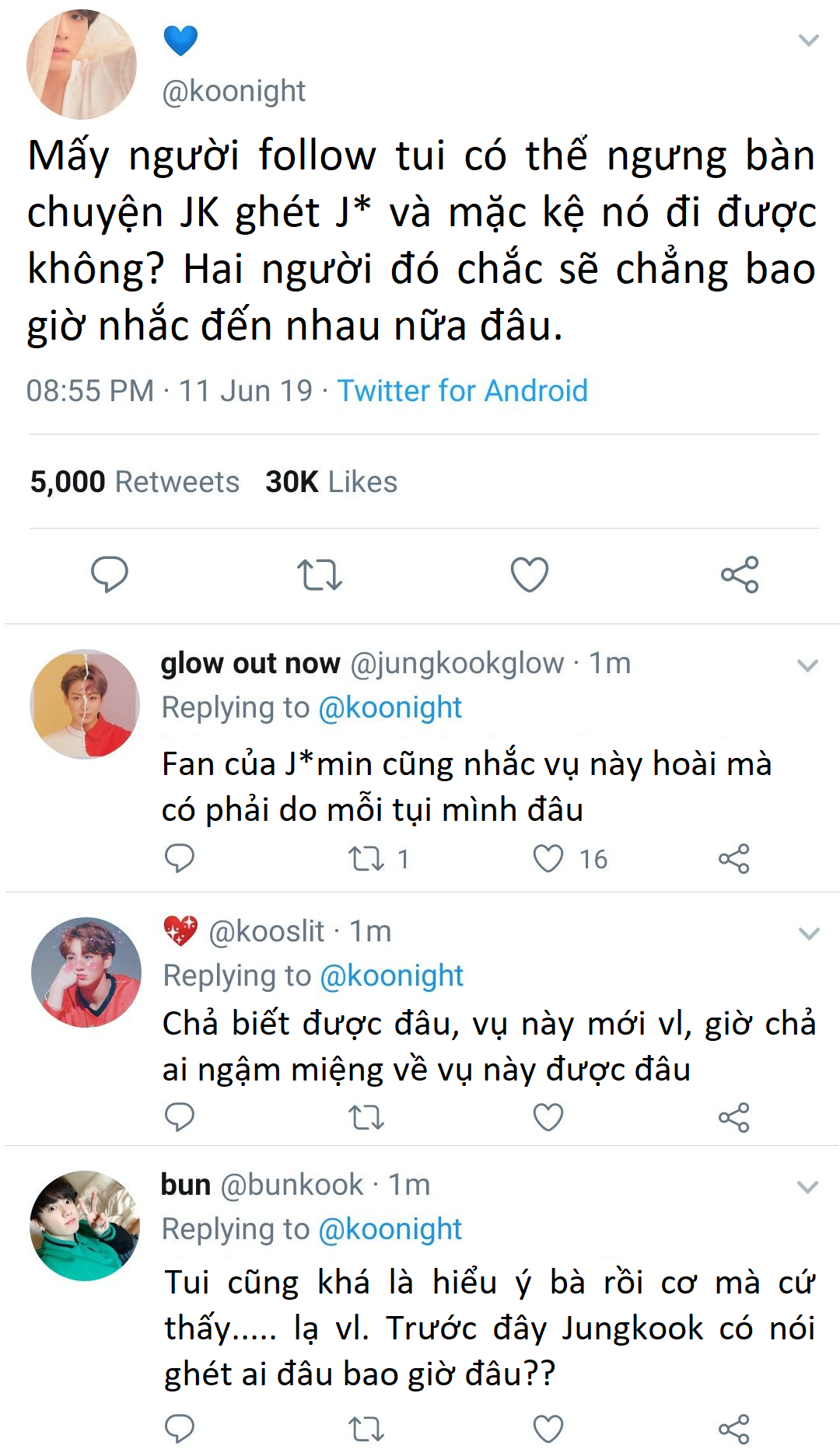Viewport: 840px width, 1456px height.
Task: Open @koonight's profile picture
Action: [x=82, y=65]
